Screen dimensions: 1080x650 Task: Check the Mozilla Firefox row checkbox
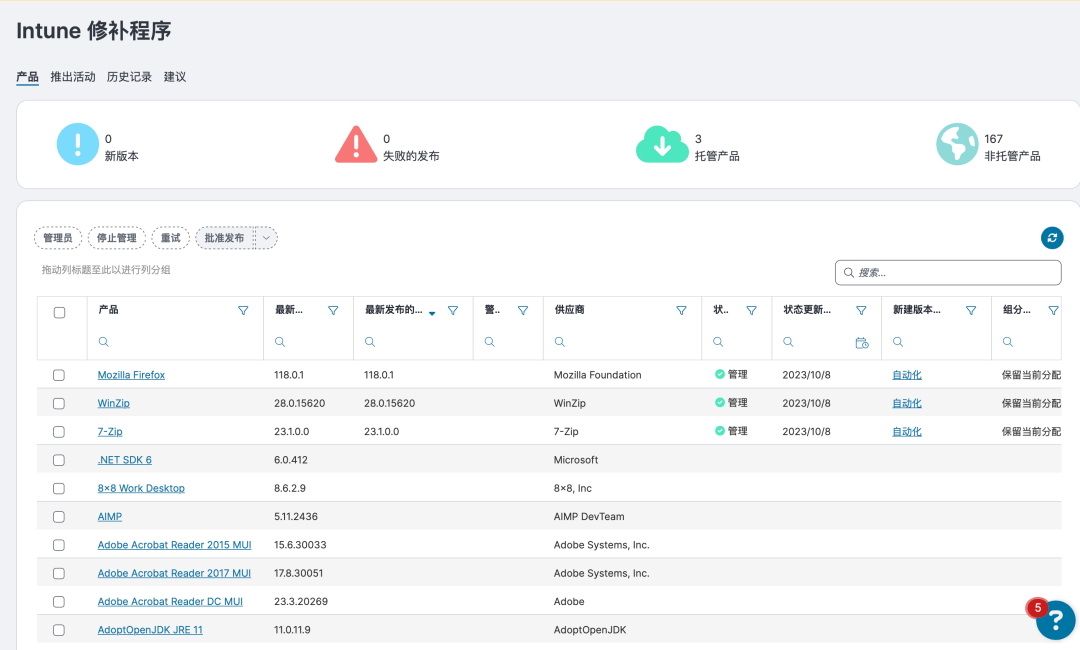(58, 374)
